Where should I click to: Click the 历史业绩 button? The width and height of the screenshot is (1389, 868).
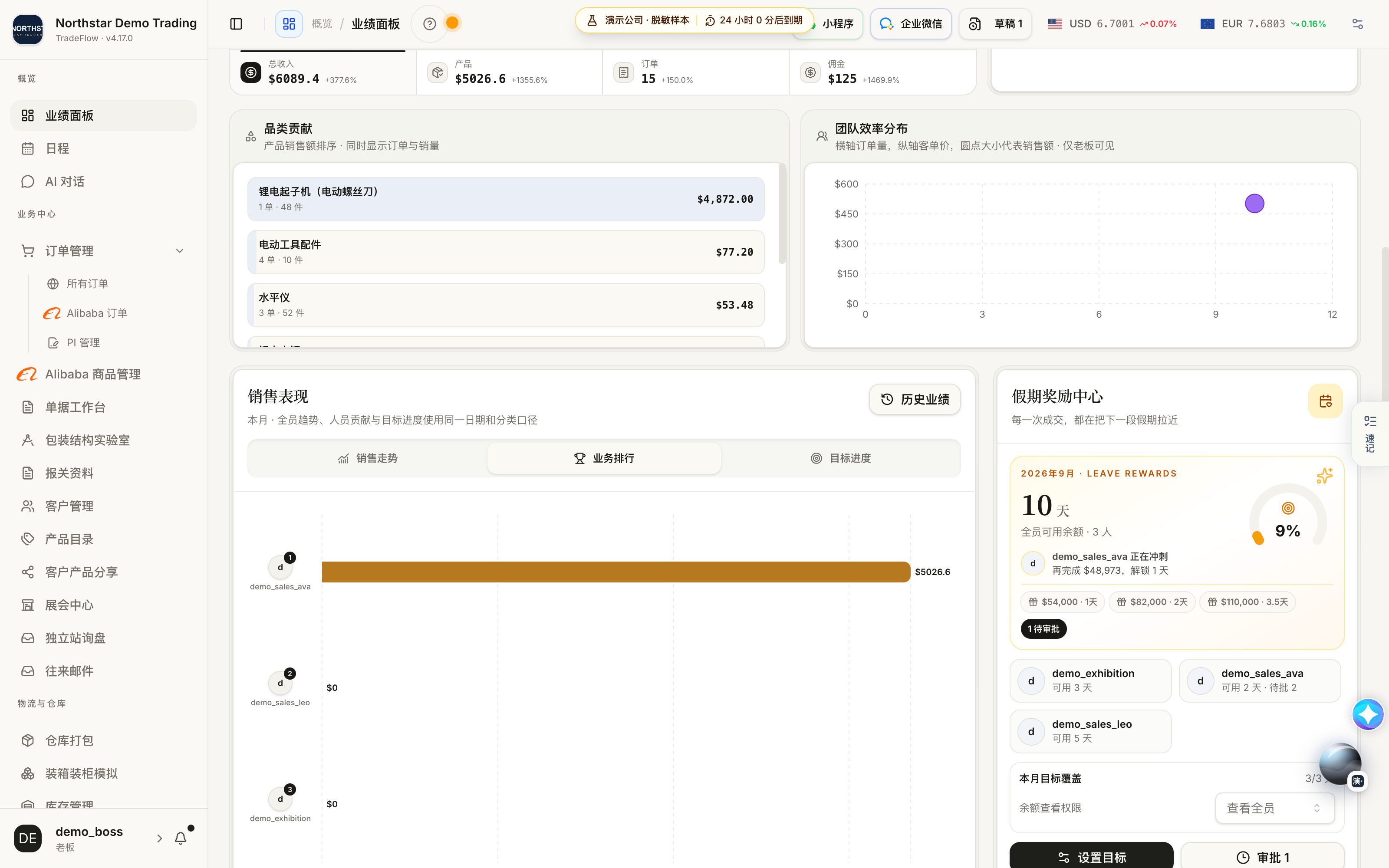coord(915,399)
